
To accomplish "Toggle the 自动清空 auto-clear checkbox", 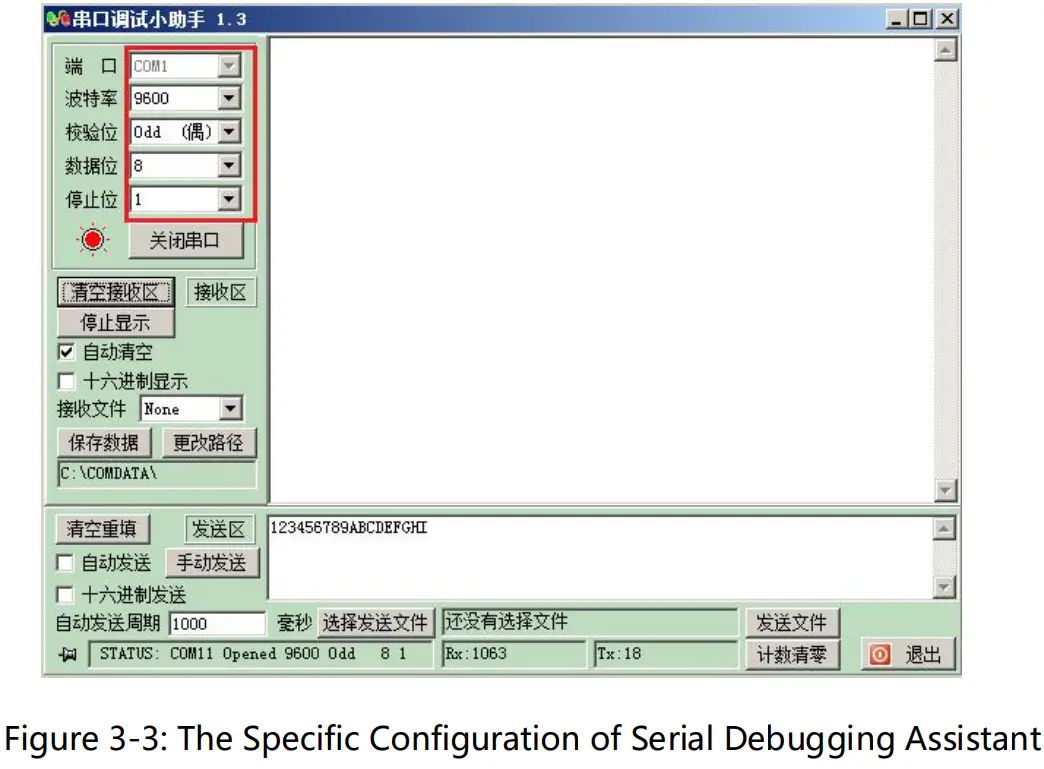I will pyautogui.click(x=65, y=352).
